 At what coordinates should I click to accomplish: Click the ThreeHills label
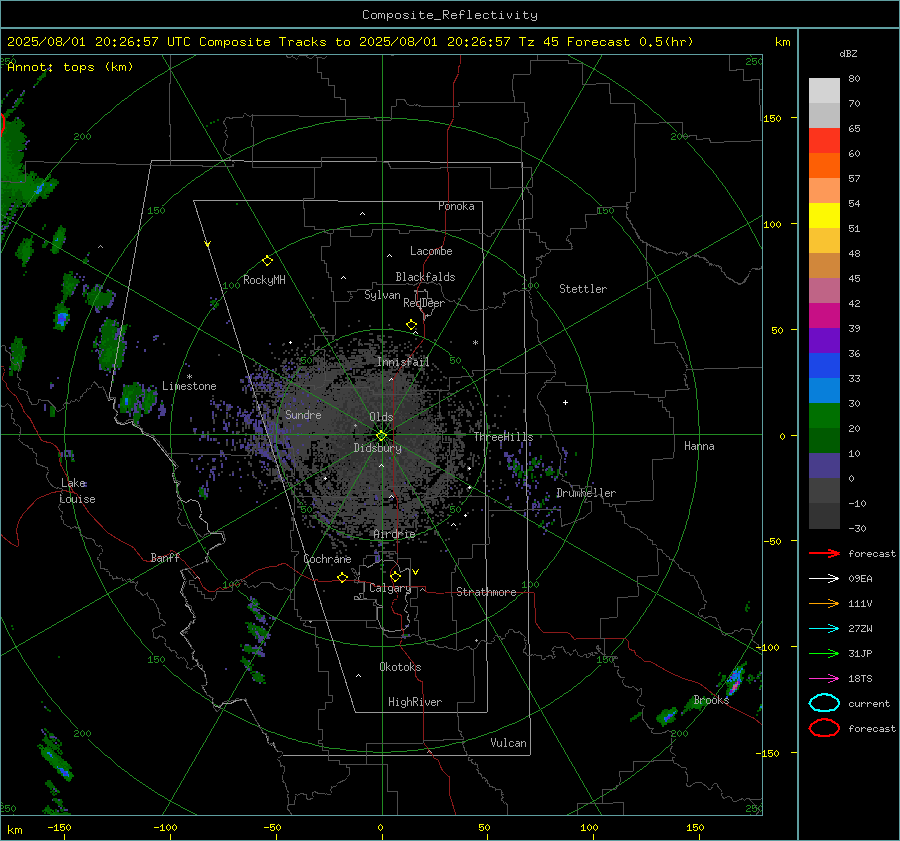point(503,437)
